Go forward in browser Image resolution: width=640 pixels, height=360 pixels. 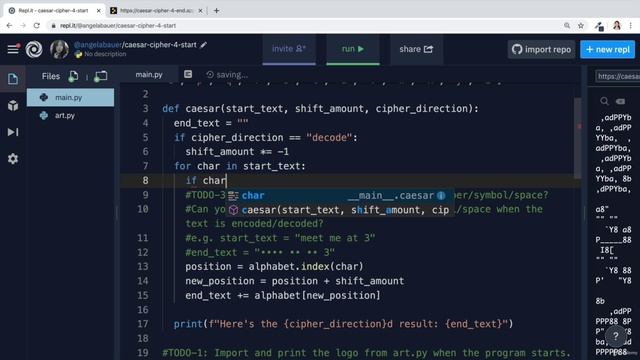(x=23, y=25)
